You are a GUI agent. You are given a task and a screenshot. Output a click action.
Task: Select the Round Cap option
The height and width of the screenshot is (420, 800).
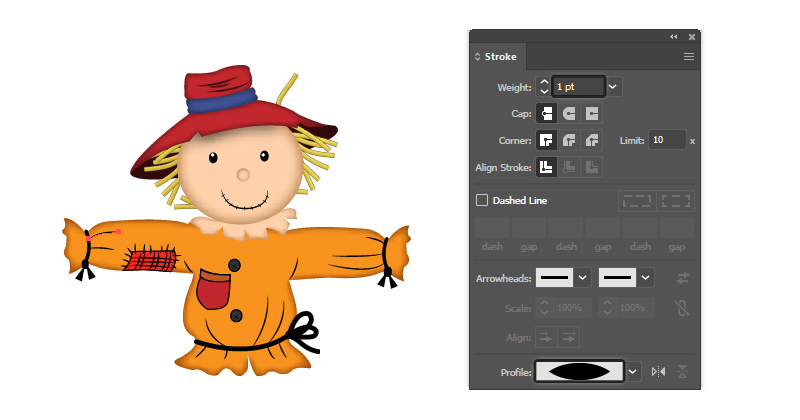(x=570, y=113)
